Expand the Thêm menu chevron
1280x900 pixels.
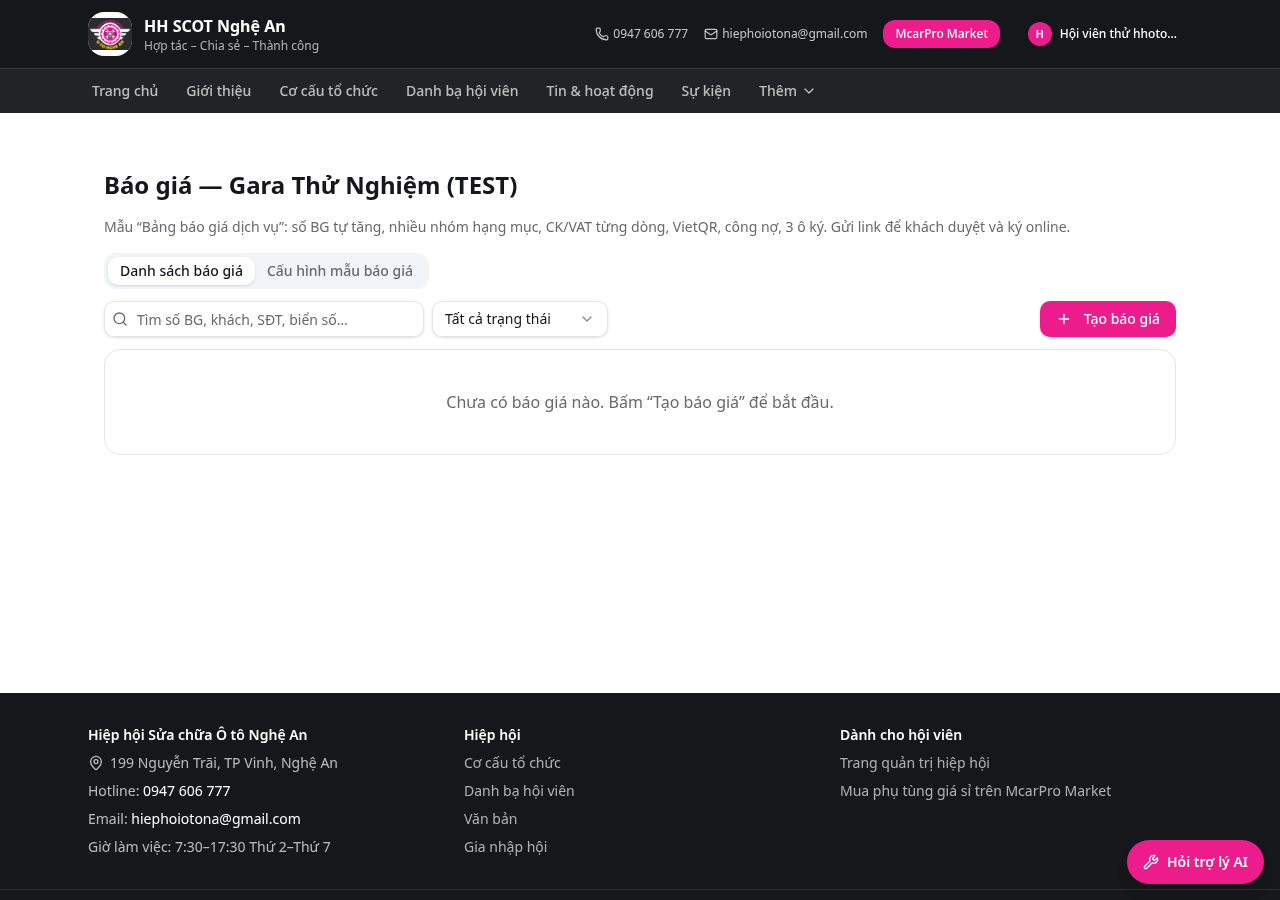click(x=809, y=91)
